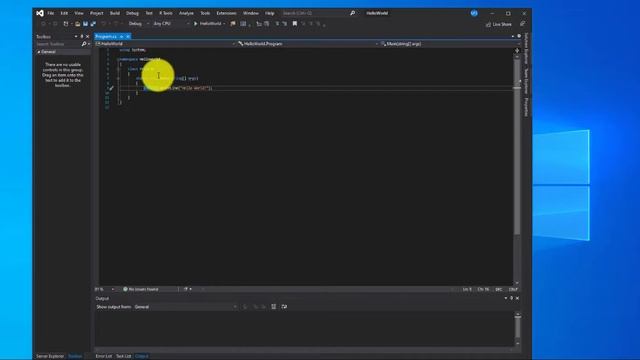Click the Toolbox search magnifier icon
This screenshot has width=640, height=360.
coord(84,44)
